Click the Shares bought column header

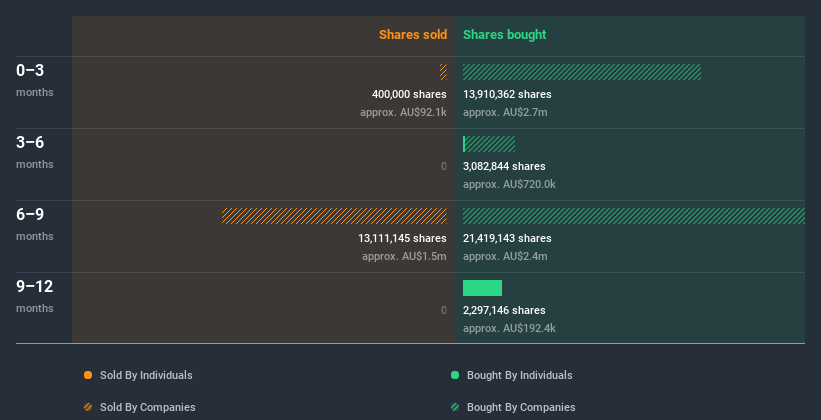click(x=505, y=35)
